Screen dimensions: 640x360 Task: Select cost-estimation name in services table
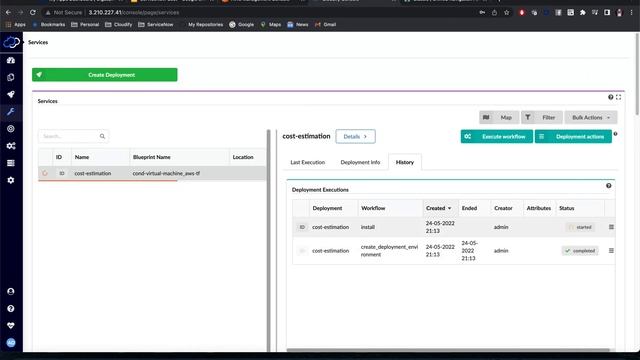93,173
